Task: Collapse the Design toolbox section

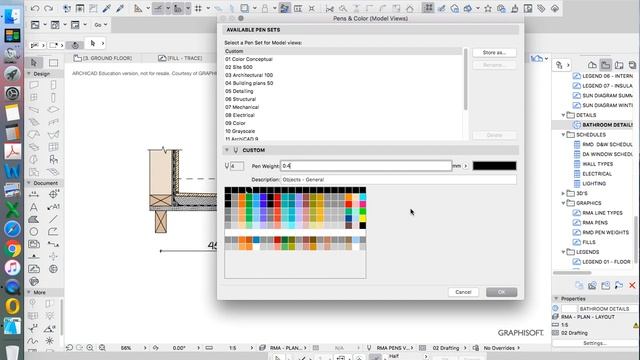Action: 29,74
